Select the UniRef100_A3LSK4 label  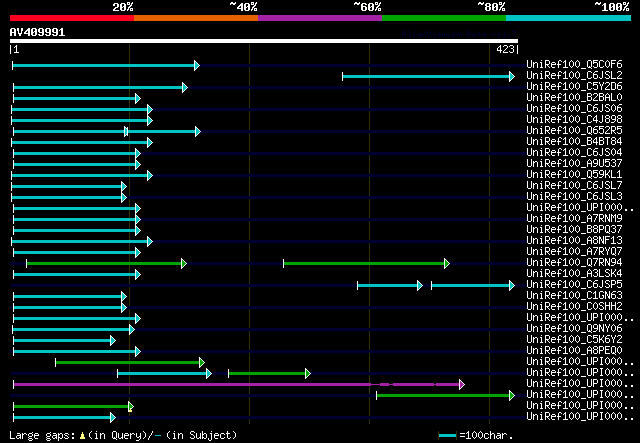pyautogui.click(x=574, y=274)
